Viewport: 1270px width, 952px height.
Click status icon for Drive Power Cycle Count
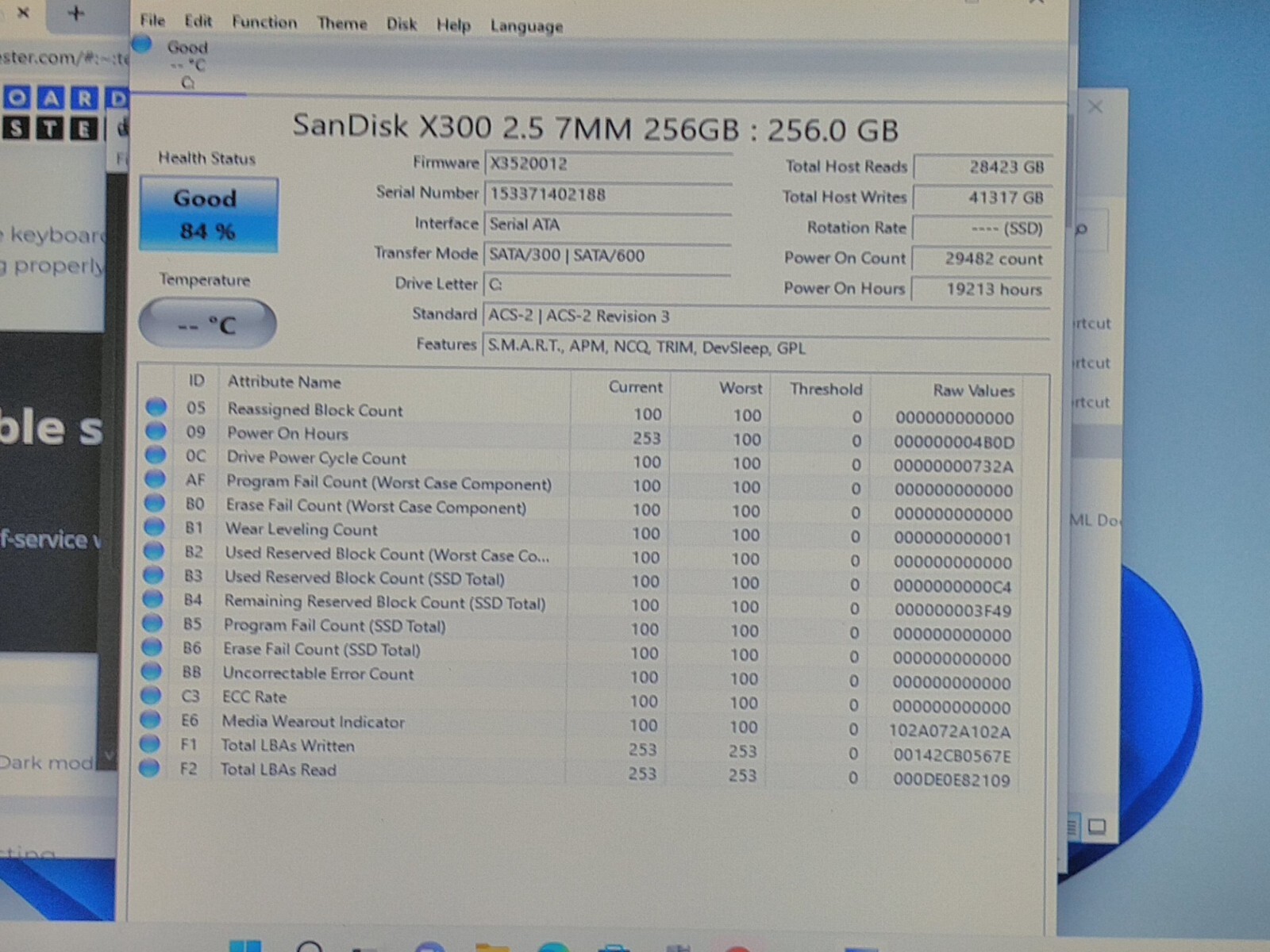pyautogui.click(x=156, y=455)
